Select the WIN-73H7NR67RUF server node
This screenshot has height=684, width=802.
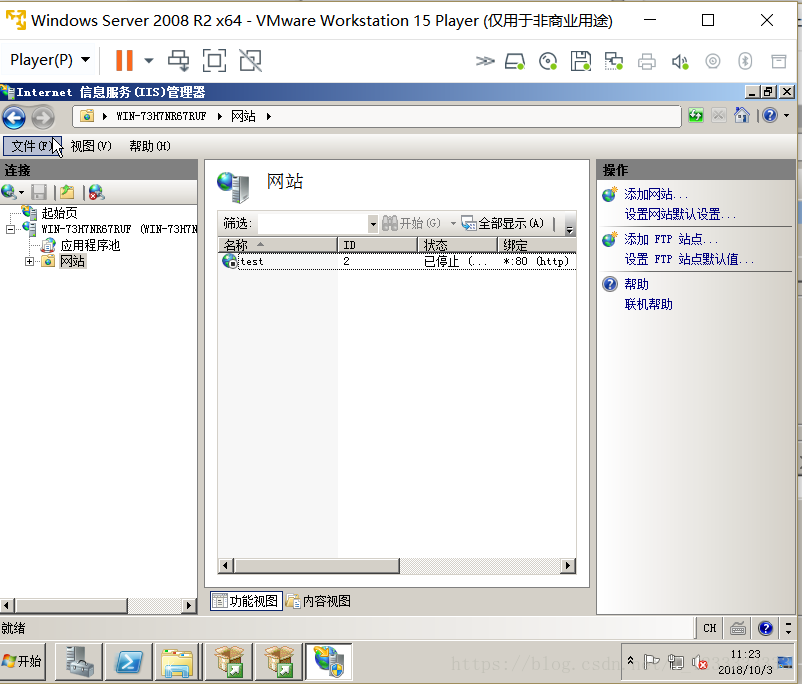(x=119, y=229)
